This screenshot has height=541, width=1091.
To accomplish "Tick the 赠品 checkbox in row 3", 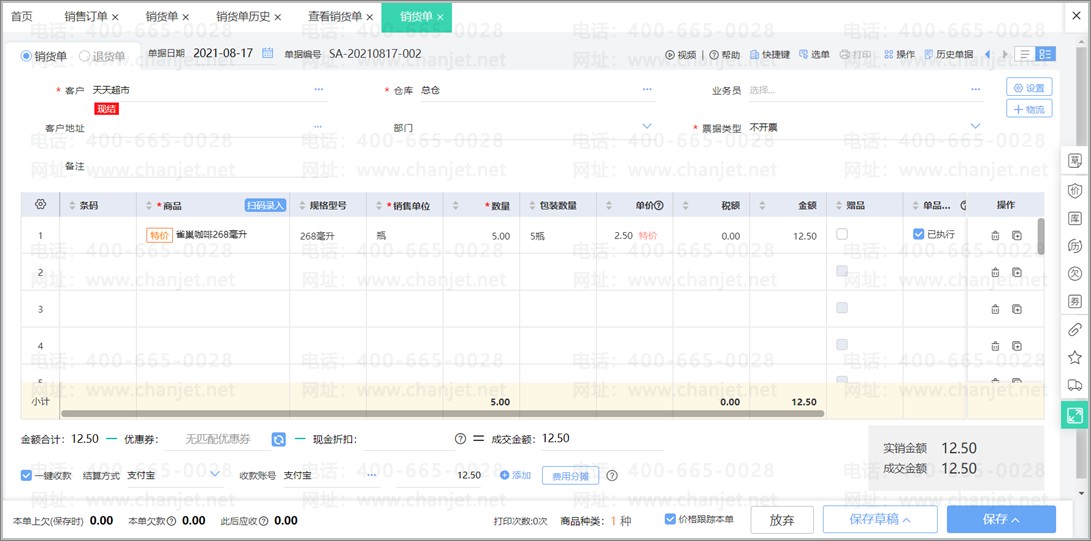I will click(842, 307).
